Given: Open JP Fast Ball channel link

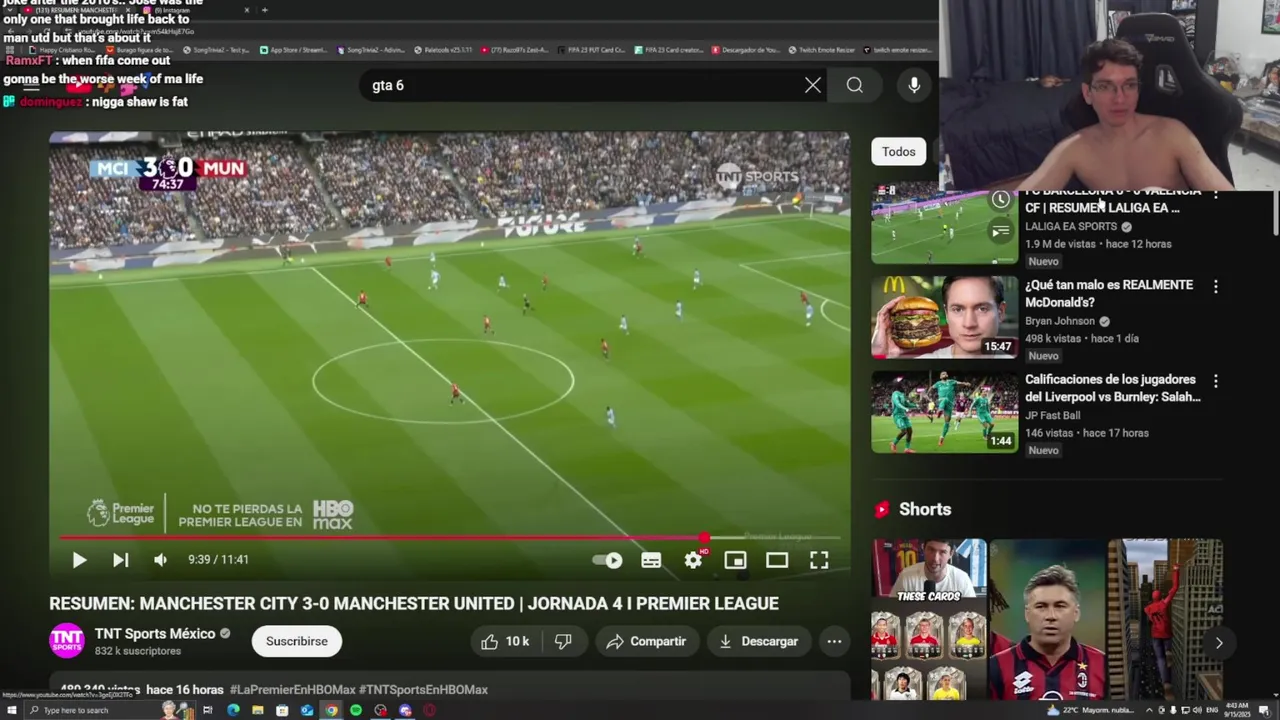Looking at the screenshot, I should point(1052,415).
